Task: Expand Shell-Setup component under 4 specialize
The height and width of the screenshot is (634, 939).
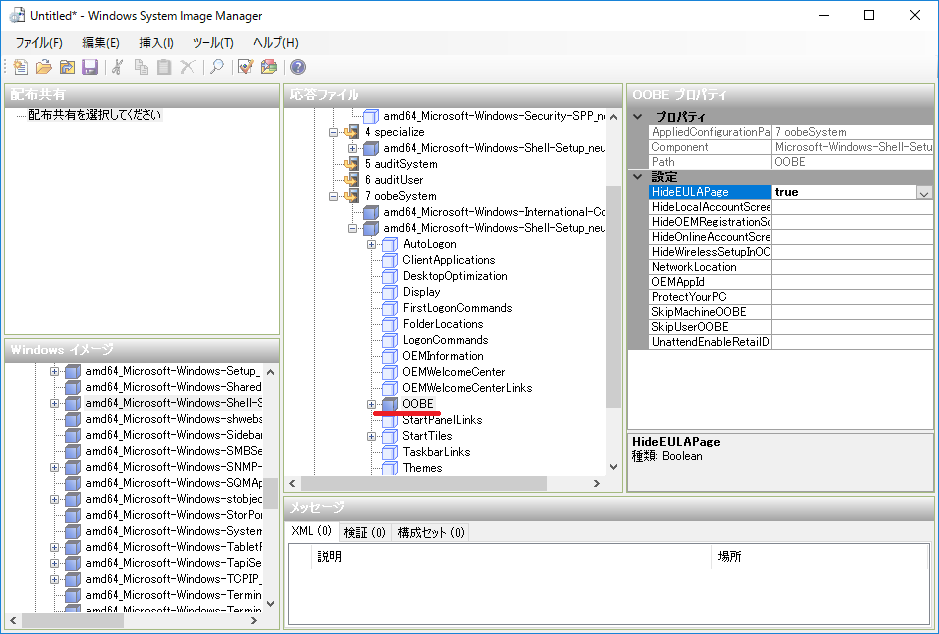Action: pos(352,148)
